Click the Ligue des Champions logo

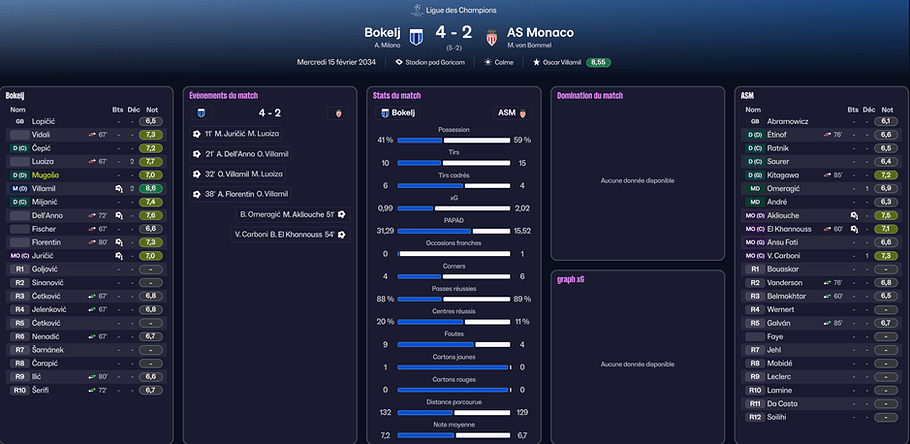[x=416, y=10]
